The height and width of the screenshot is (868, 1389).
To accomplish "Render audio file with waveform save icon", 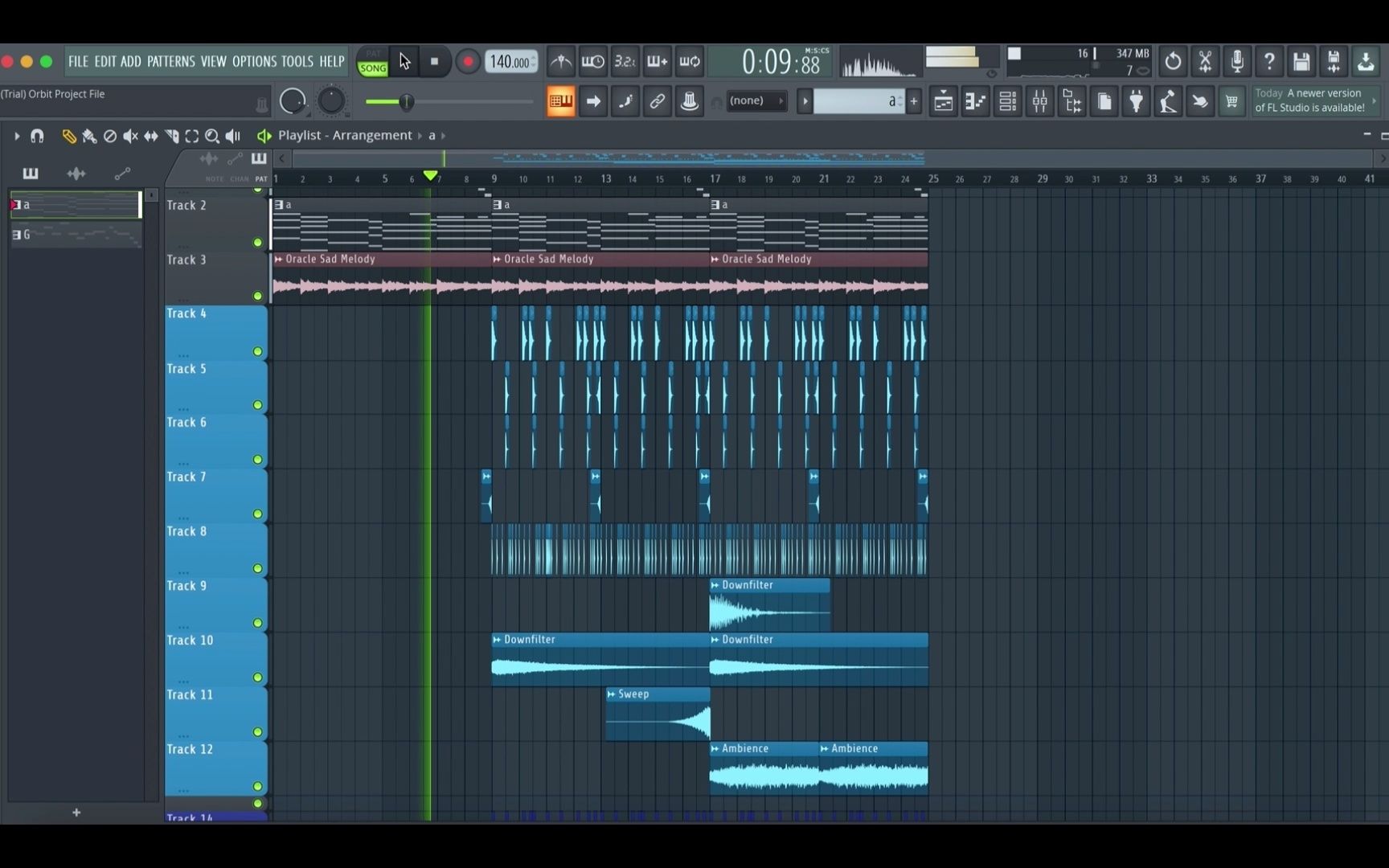I will tap(1334, 61).
